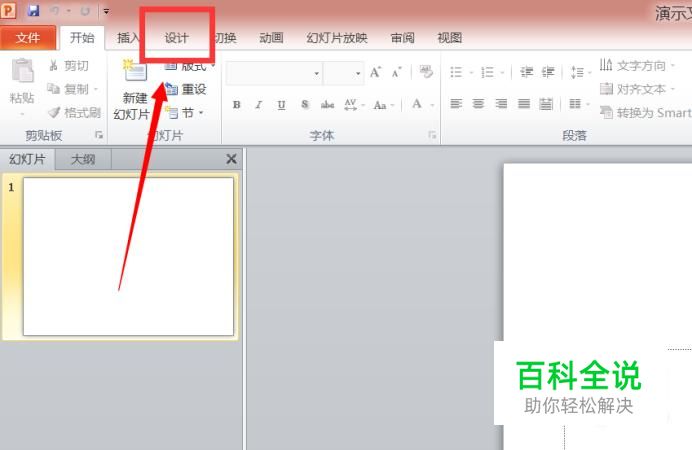Close the slides/outline pane
Screen dimensions: 692x450
231,159
